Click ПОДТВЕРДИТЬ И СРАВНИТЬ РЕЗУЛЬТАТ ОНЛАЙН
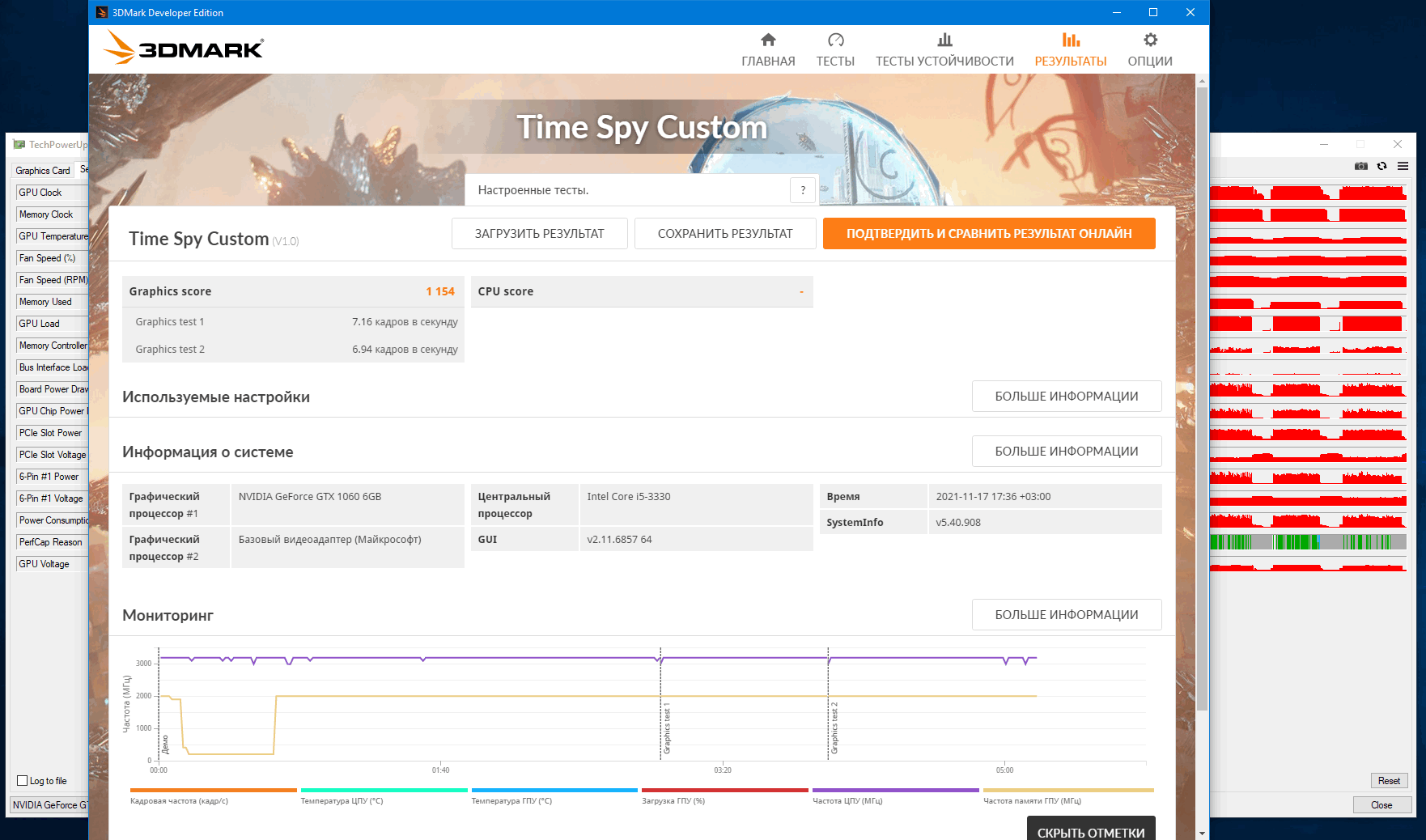1426x840 pixels. point(989,234)
